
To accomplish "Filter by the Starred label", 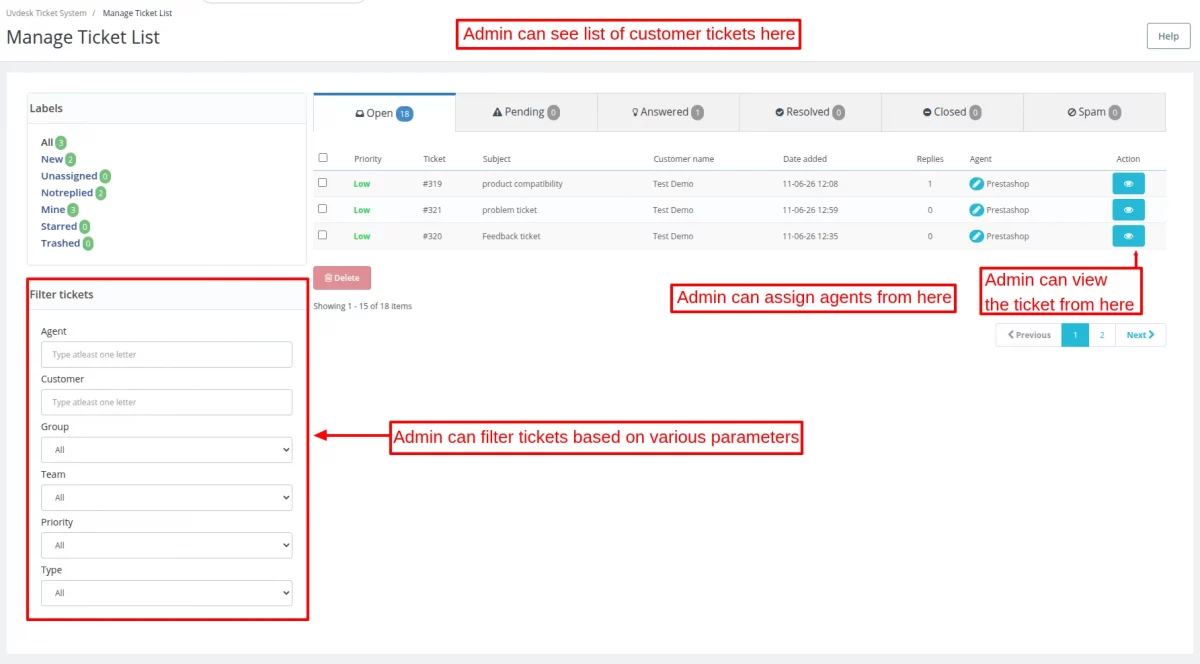I will tap(59, 227).
